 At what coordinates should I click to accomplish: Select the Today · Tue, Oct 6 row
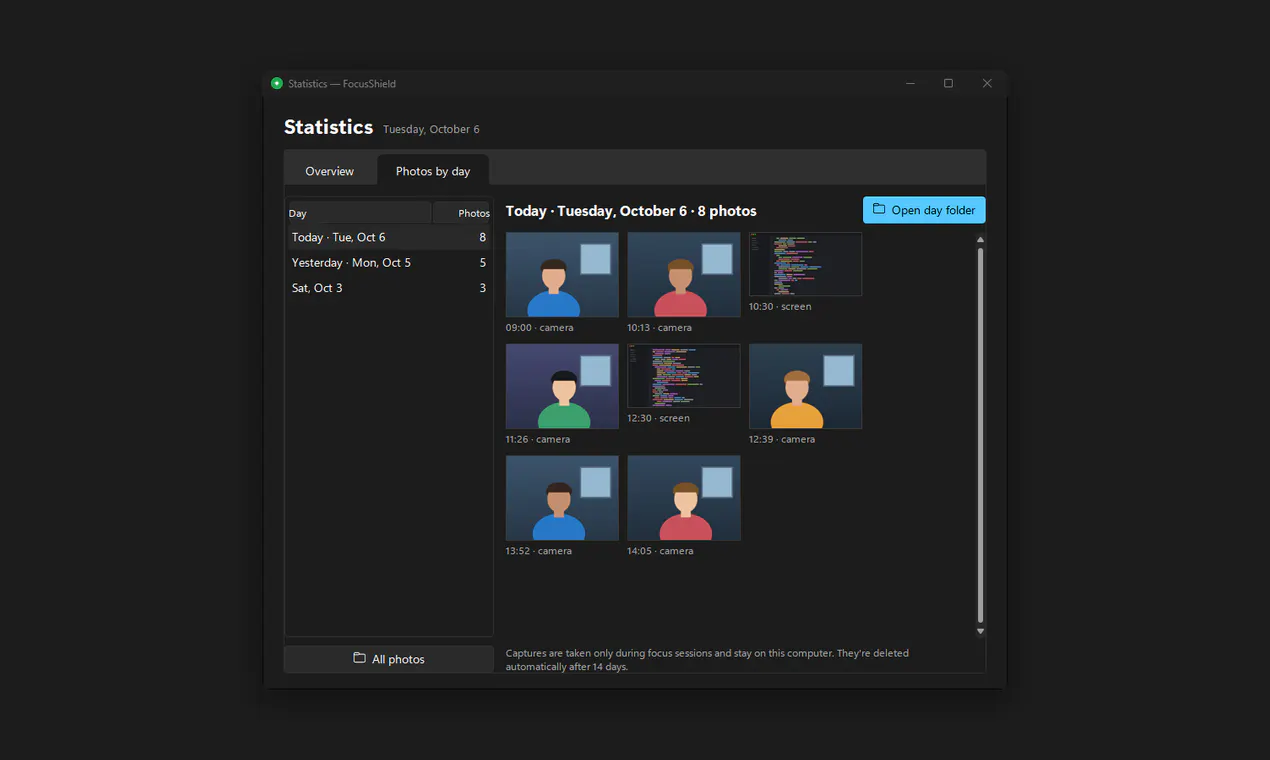[x=389, y=237]
